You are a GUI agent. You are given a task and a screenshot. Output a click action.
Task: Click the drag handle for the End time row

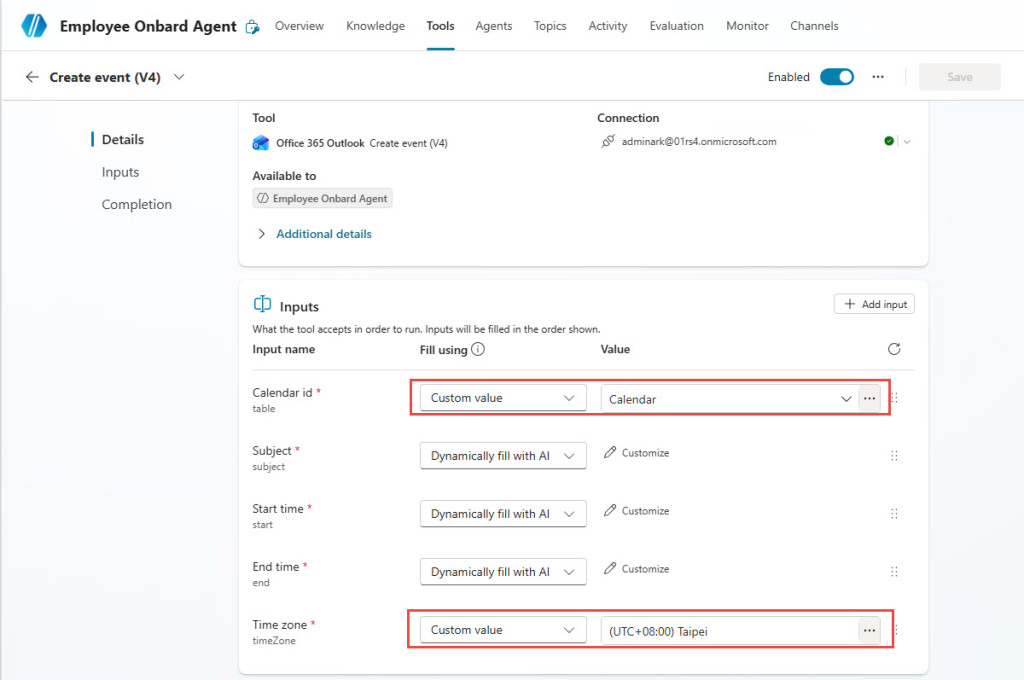894,572
